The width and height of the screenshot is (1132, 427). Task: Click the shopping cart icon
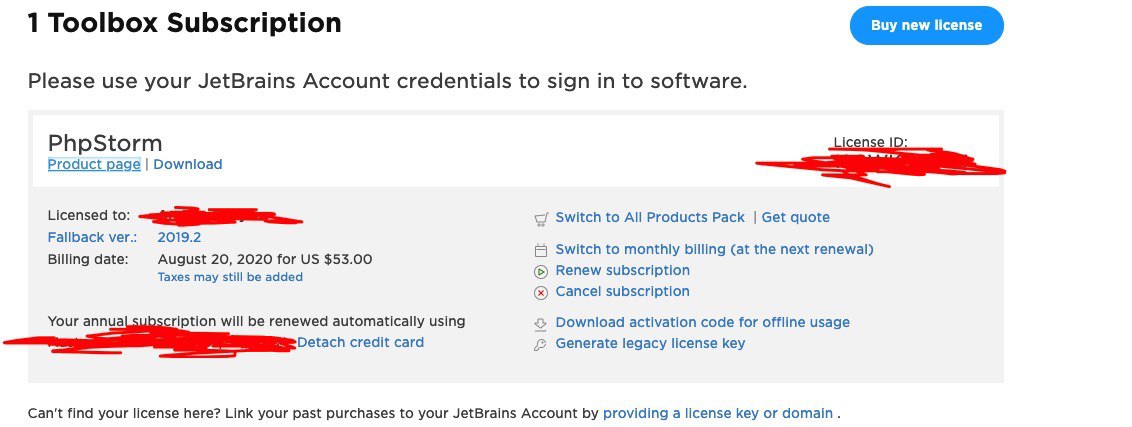click(541, 219)
